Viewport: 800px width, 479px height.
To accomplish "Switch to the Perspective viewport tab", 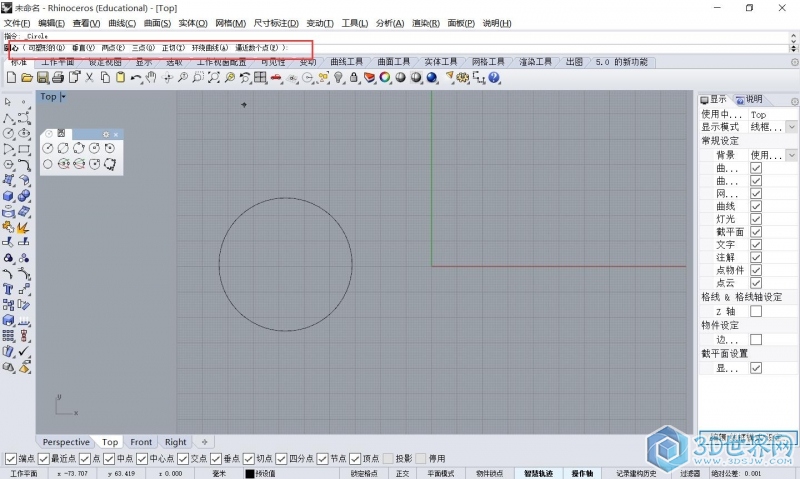I will pos(66,442).
